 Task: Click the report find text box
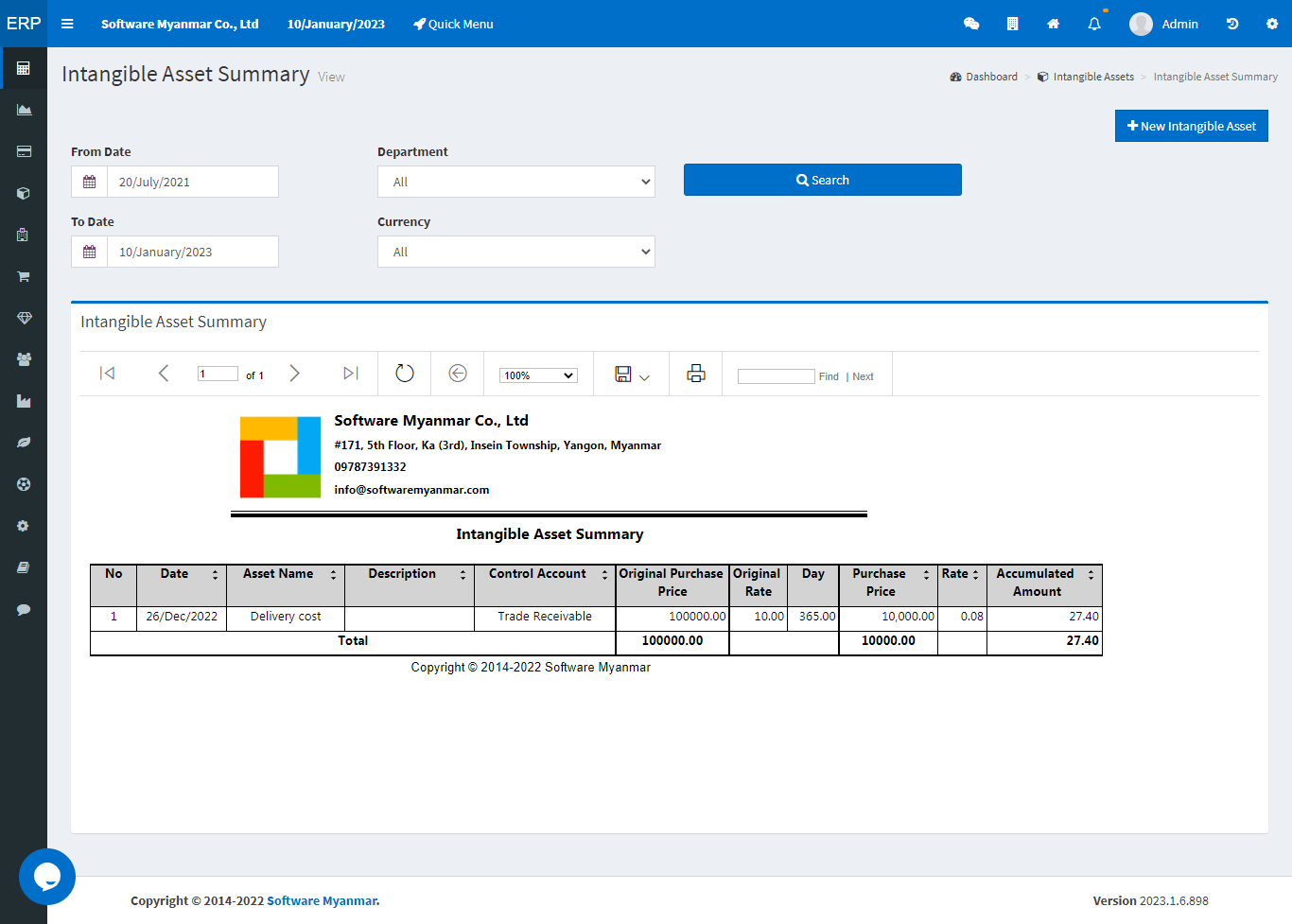tap(776, 376)
